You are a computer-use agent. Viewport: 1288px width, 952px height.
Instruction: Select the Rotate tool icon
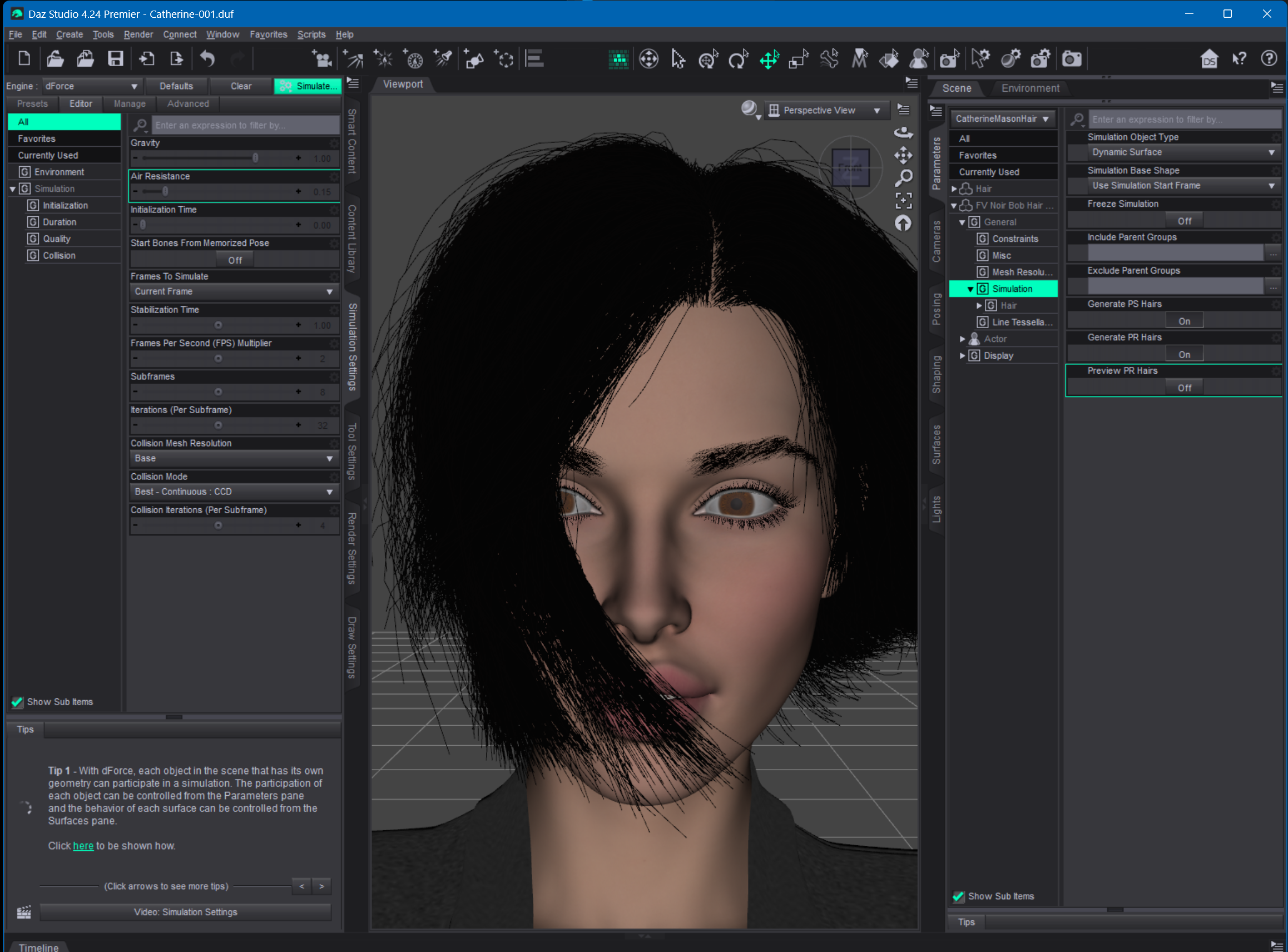tap(738, 59)
